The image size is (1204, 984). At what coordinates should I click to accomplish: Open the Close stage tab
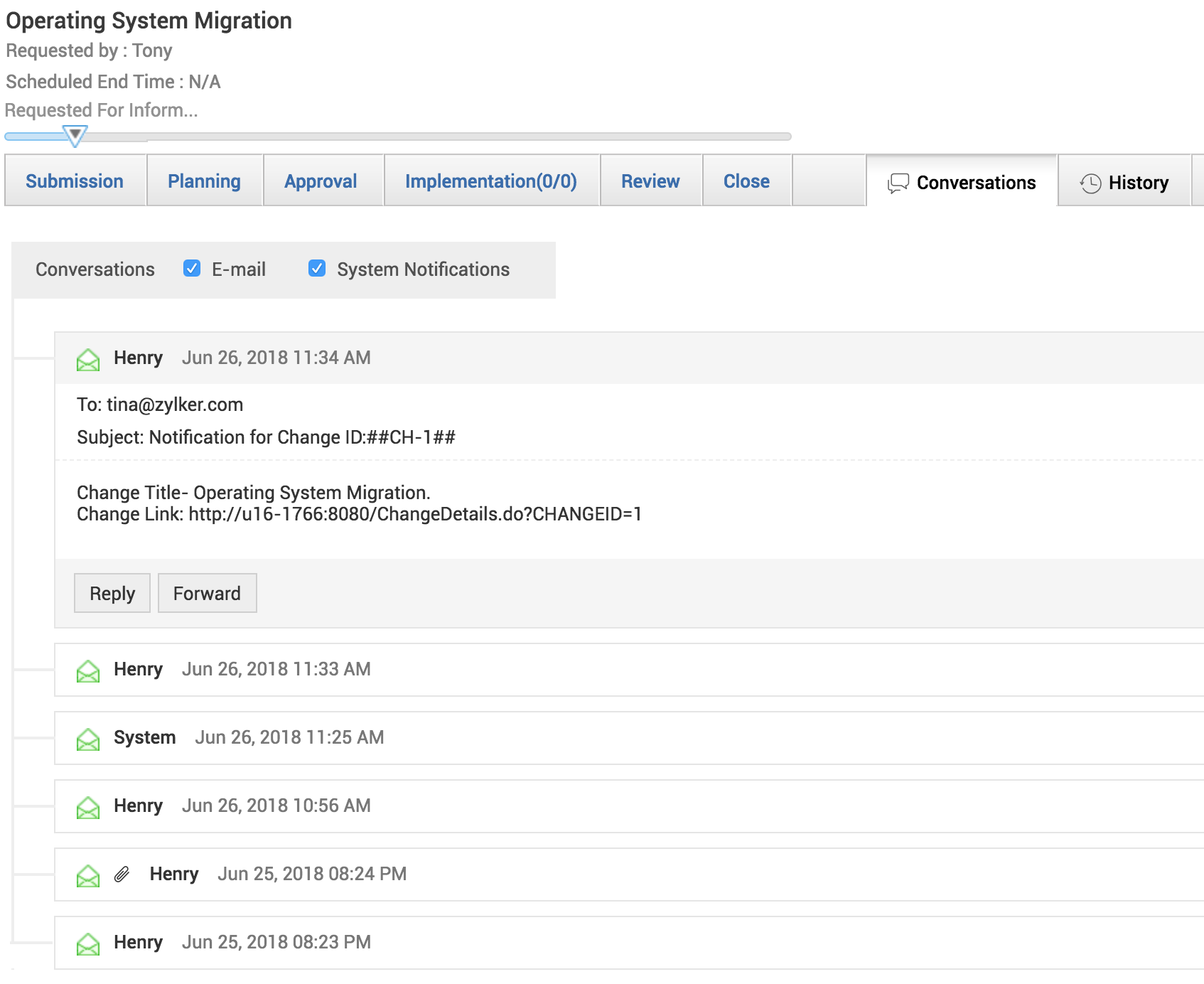746,181
